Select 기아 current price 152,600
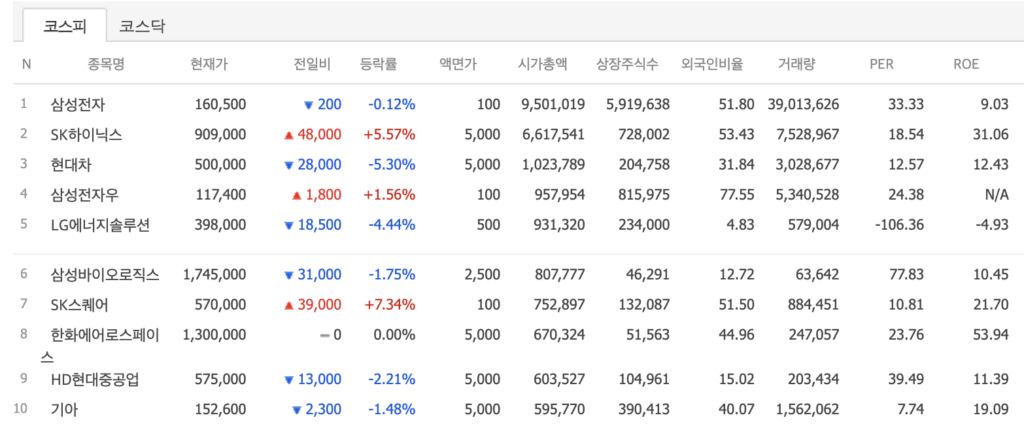 [221, 409]
